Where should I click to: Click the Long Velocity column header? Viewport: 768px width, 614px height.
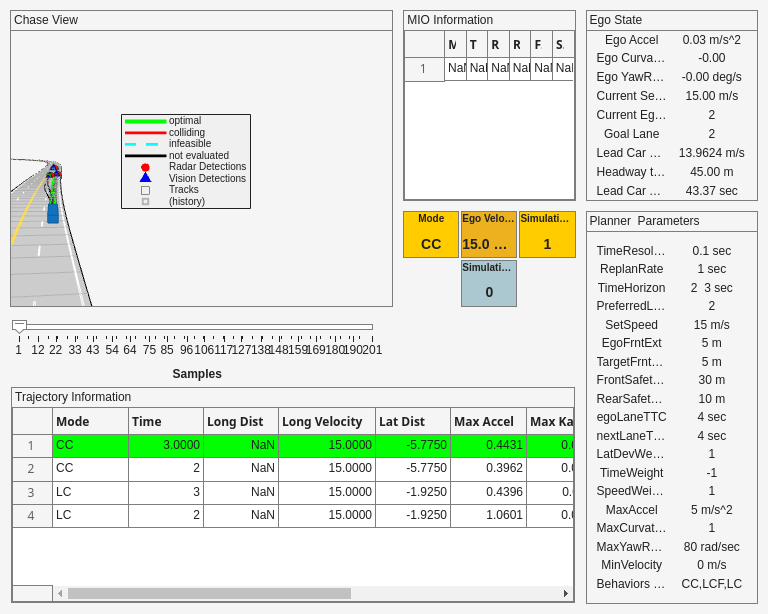point(326,422)
